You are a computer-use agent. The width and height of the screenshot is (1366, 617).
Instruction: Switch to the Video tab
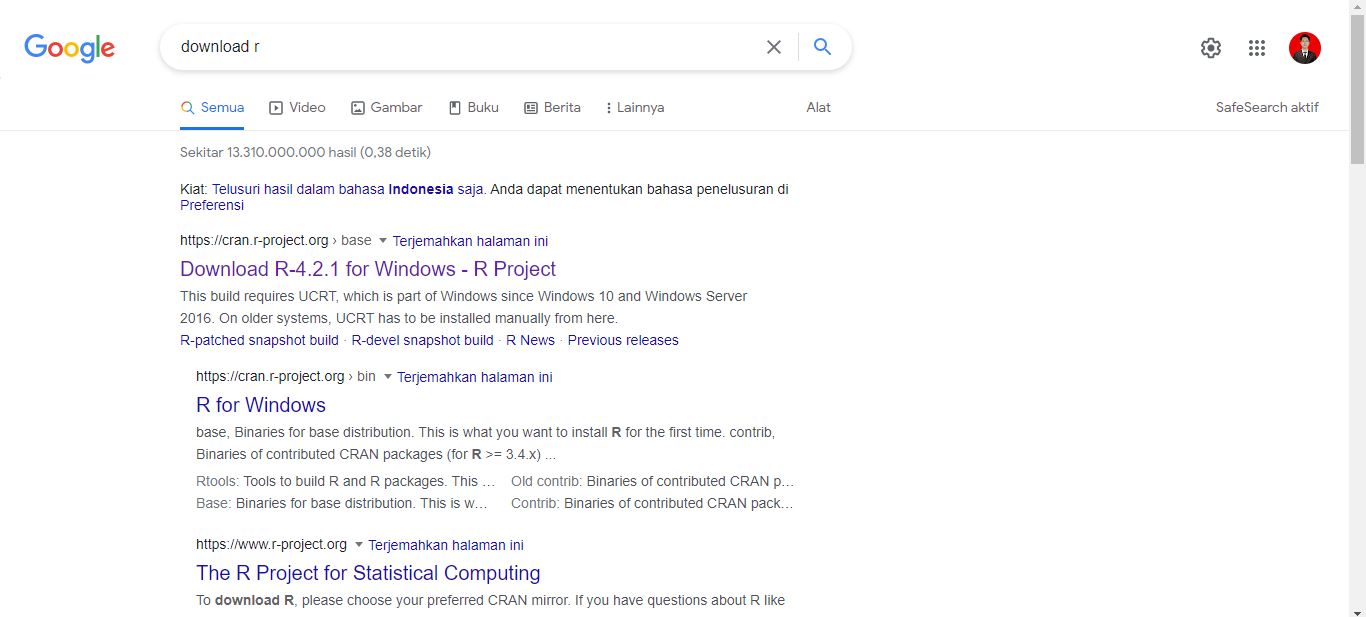pos(297,108)
